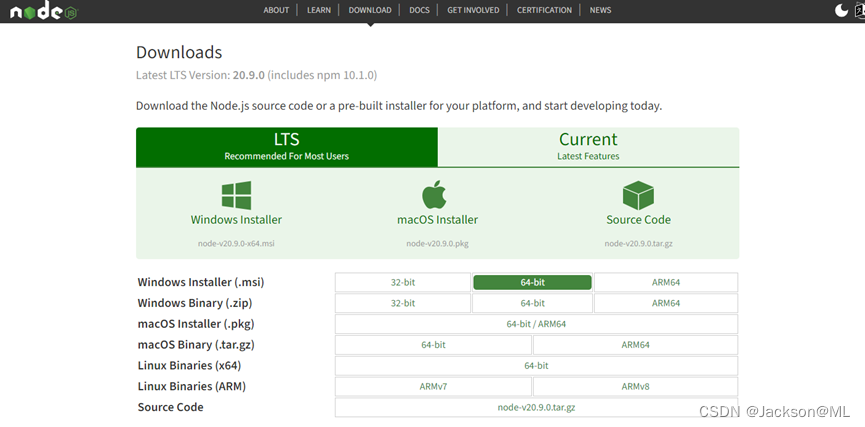Download macOS Installer 64-bit / ARM64 pkg

point(536,324)
